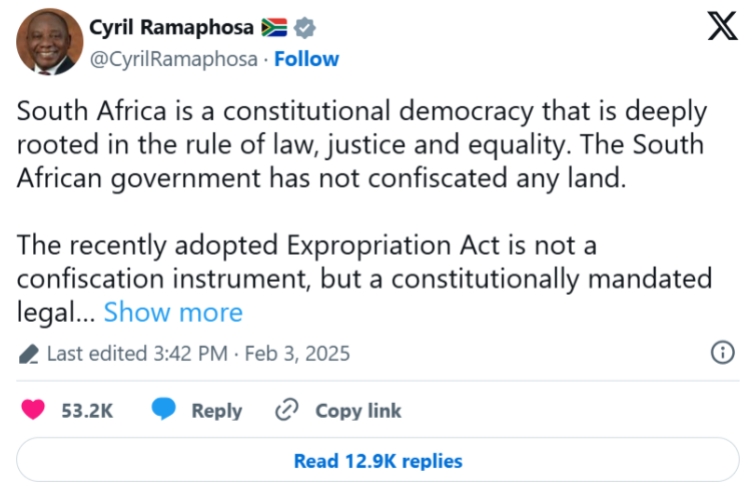Click the constitutional democracy paragraph text

360,145
